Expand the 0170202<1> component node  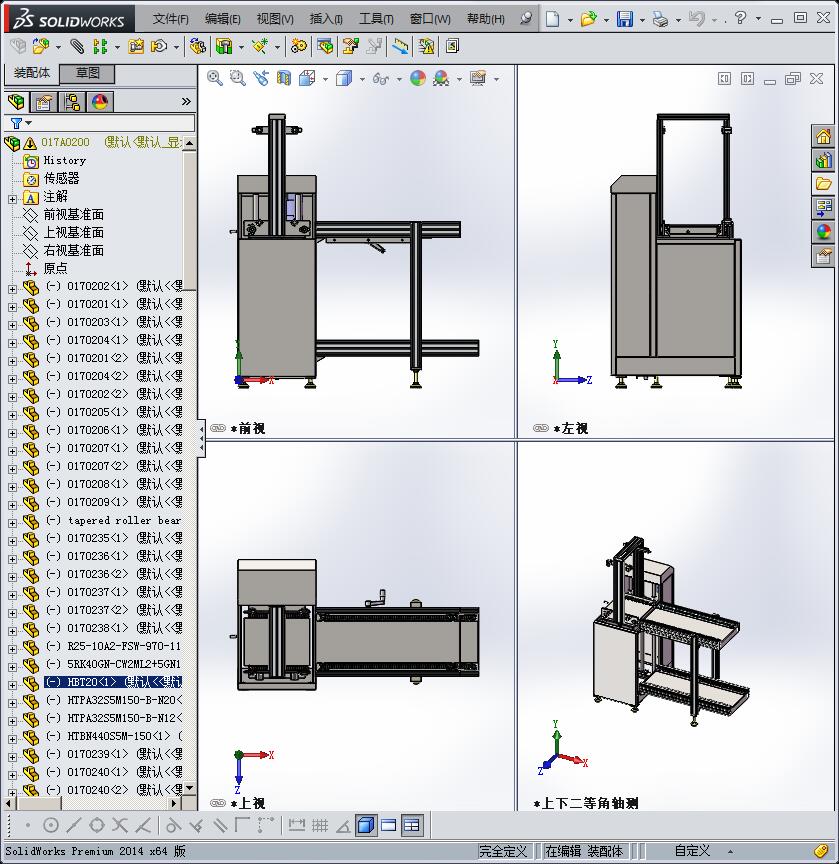coord(12,289)
